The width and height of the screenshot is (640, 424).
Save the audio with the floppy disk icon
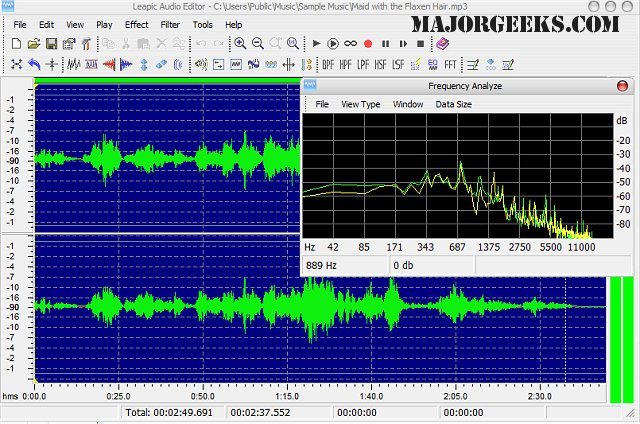click(x=51, y=44)
